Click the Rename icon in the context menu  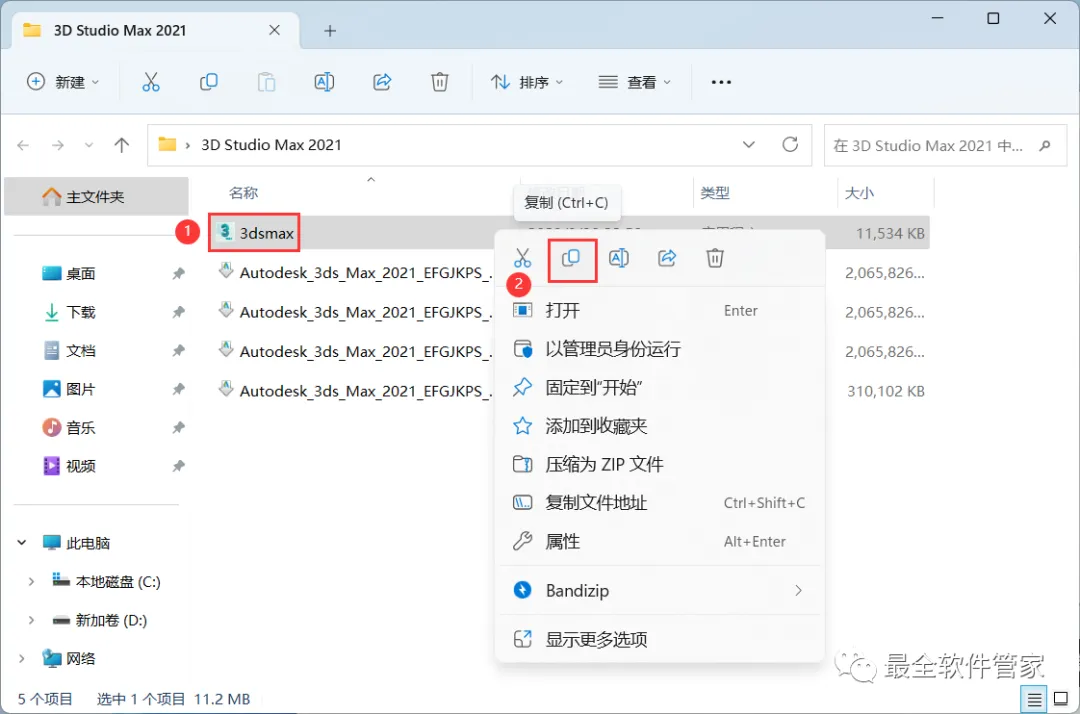[619, 258]
